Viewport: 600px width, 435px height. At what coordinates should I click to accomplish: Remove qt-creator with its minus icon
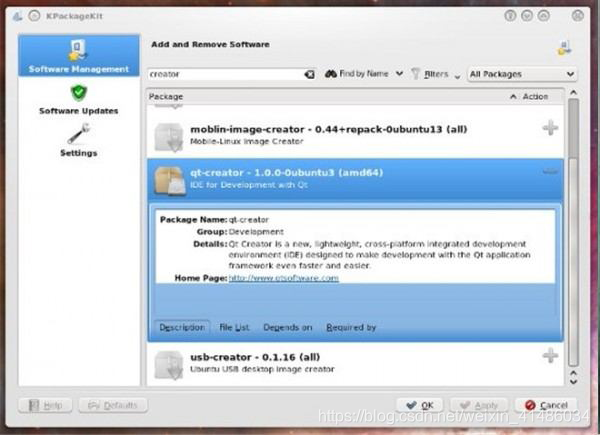(x=550, y=171)
